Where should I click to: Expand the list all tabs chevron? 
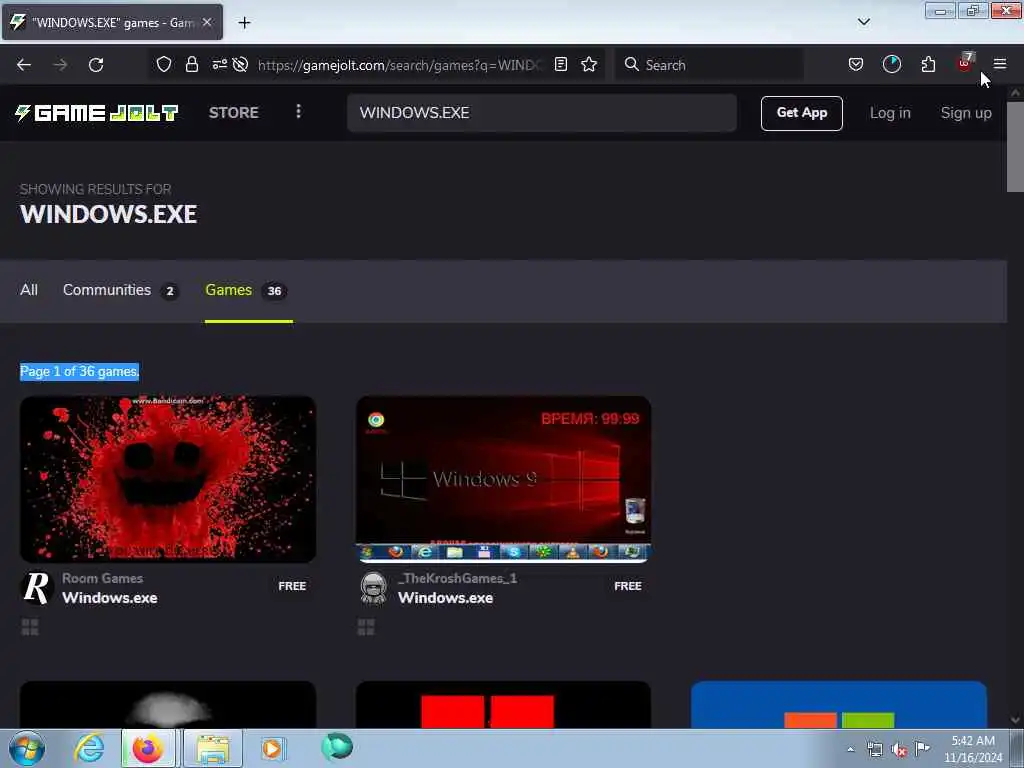(x=863, y=22)
